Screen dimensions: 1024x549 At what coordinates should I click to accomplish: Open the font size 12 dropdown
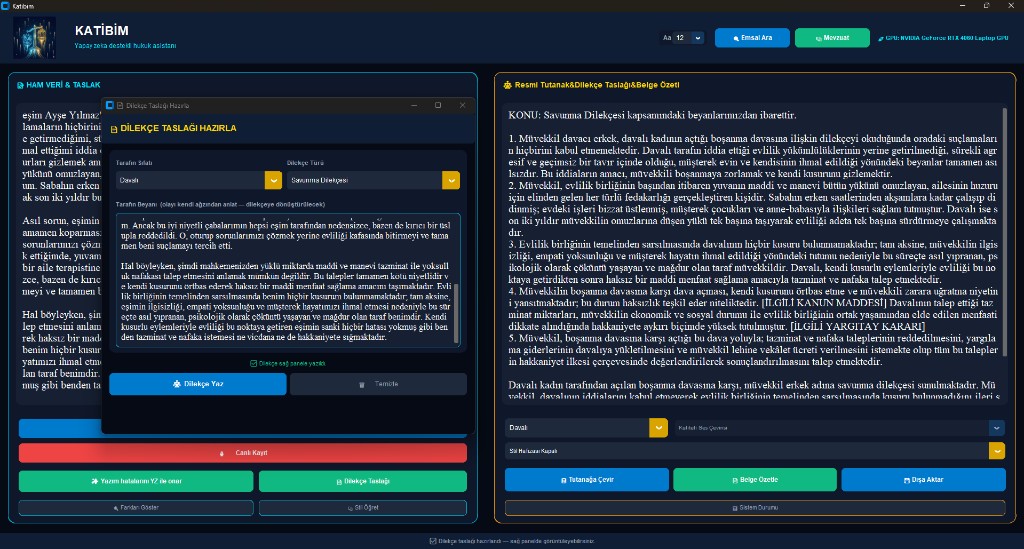(689, 38)
